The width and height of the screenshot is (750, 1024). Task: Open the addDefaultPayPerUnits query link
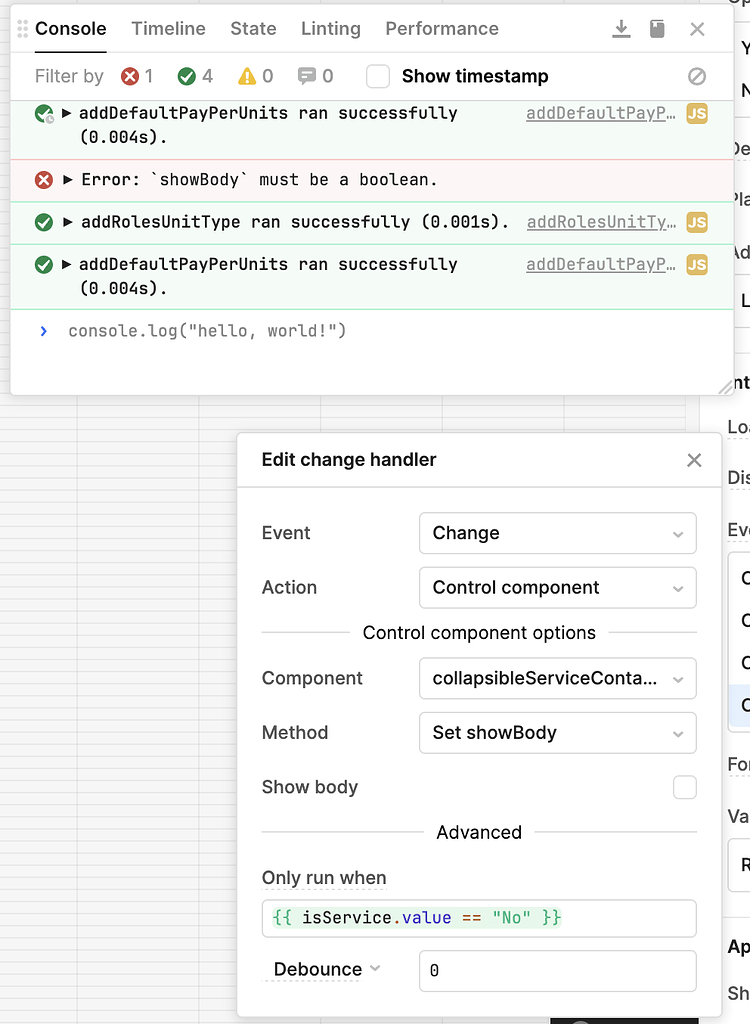(600, 113)
